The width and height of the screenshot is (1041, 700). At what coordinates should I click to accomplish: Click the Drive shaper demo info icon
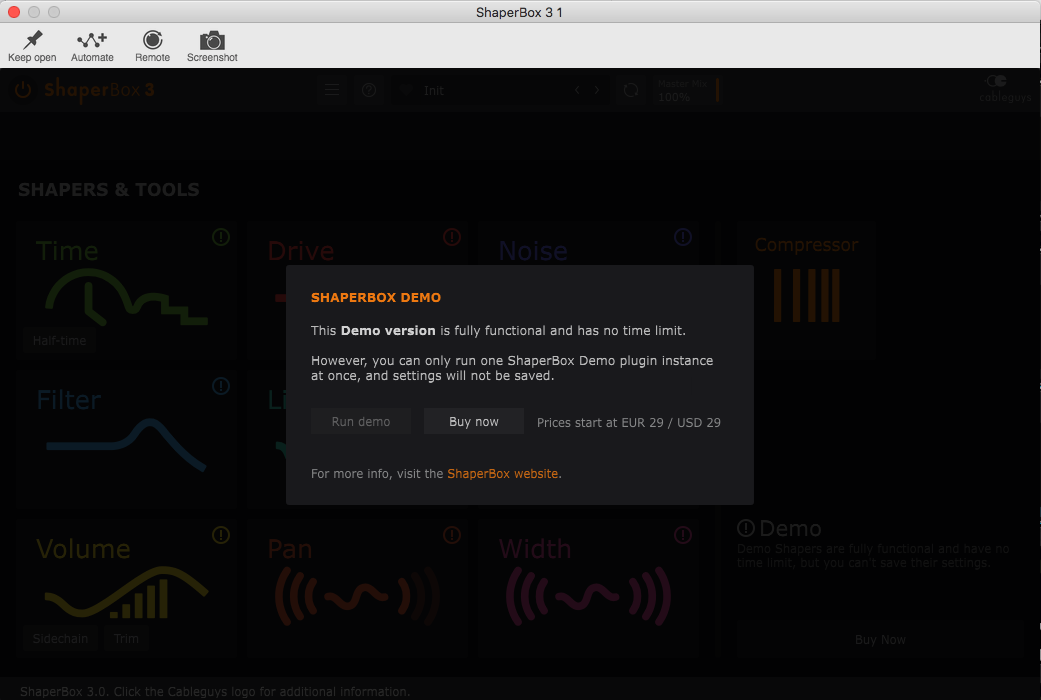(x=452, y=237)
